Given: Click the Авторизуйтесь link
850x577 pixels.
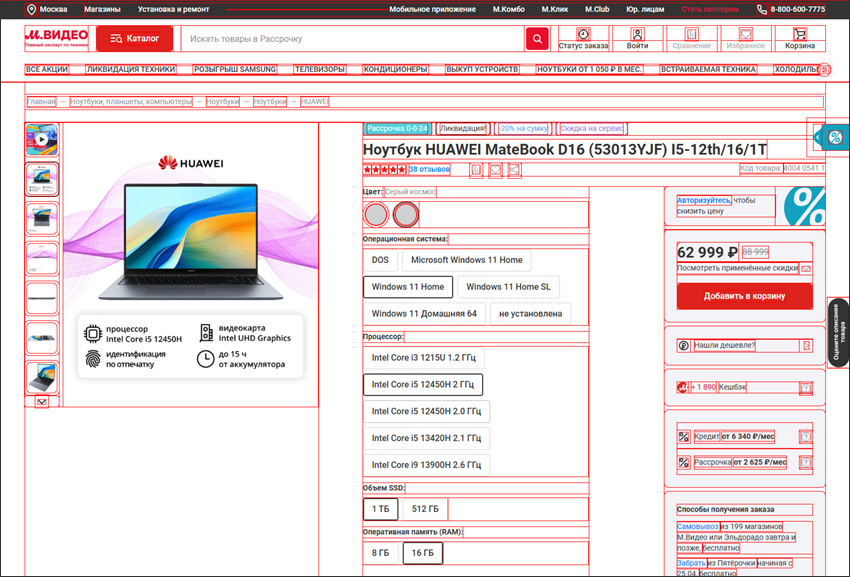Looking at the screenshot, I should click(x=704, y=200).
